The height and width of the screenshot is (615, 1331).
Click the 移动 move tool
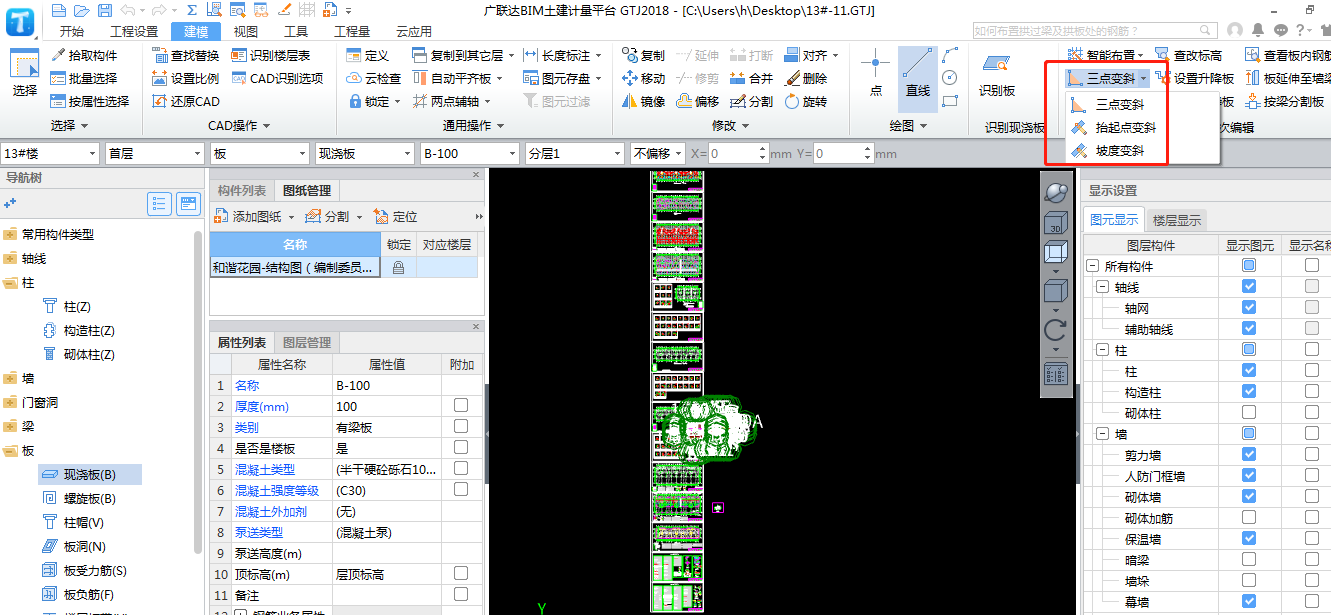pyautogui.click(x=643, y=78)
